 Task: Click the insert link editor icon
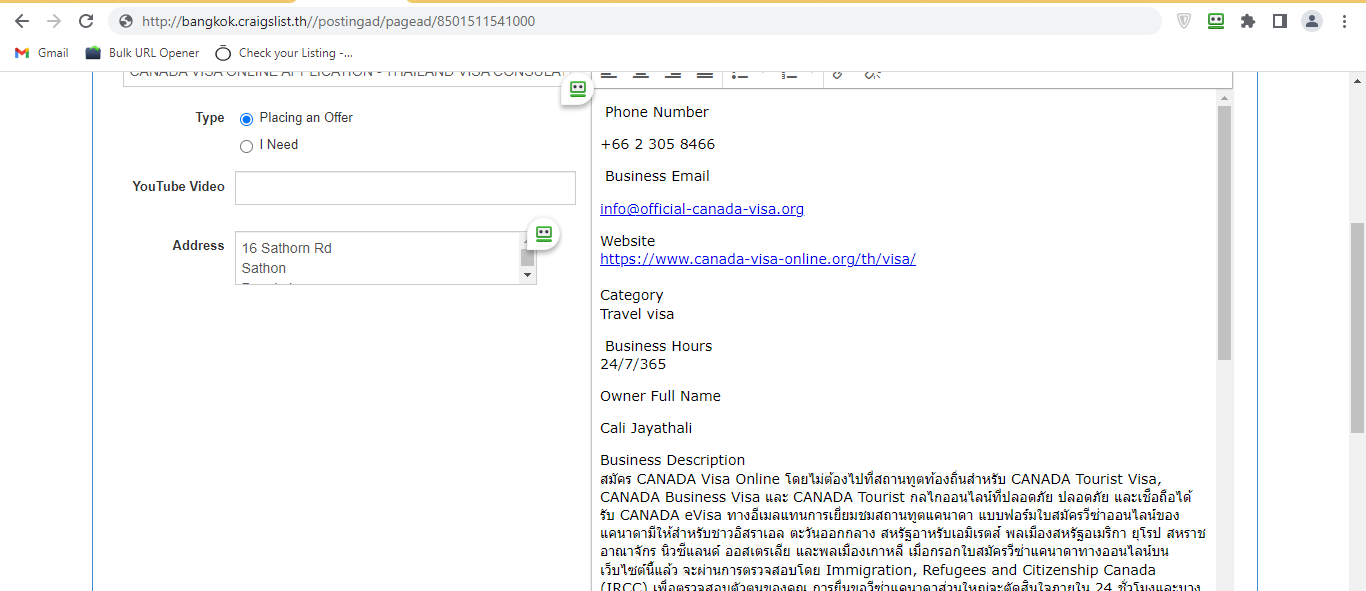point(838,74)
